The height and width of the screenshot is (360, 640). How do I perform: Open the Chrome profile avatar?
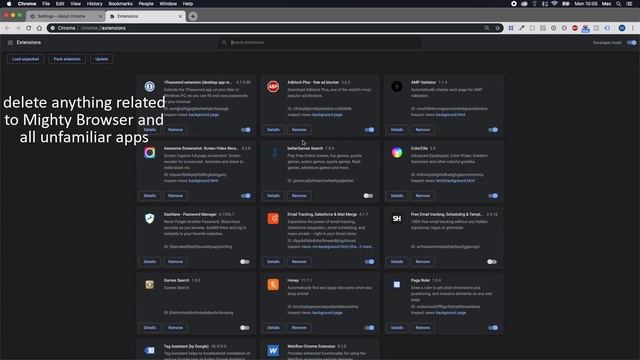point(622,28)
